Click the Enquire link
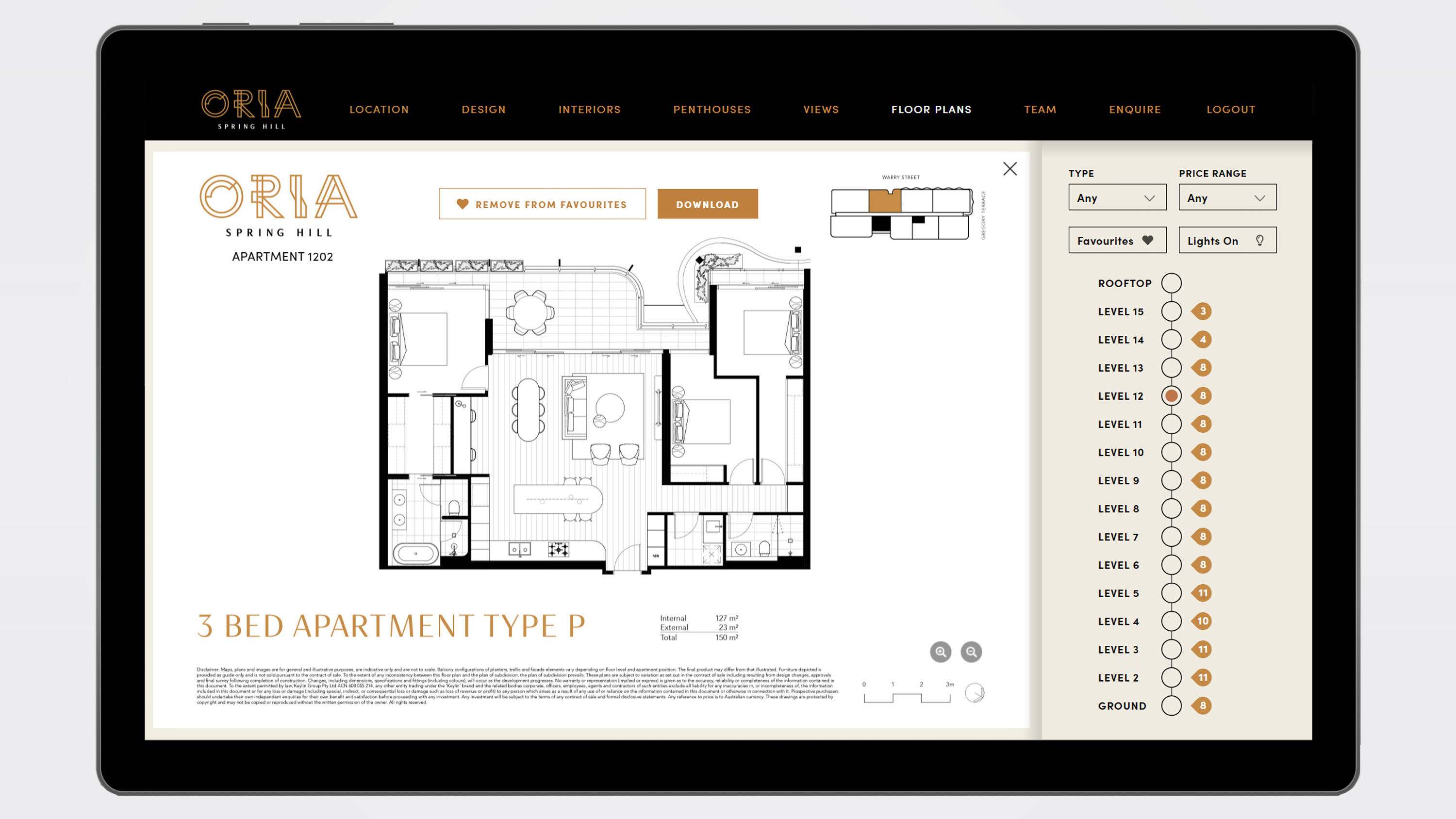 1134,109
